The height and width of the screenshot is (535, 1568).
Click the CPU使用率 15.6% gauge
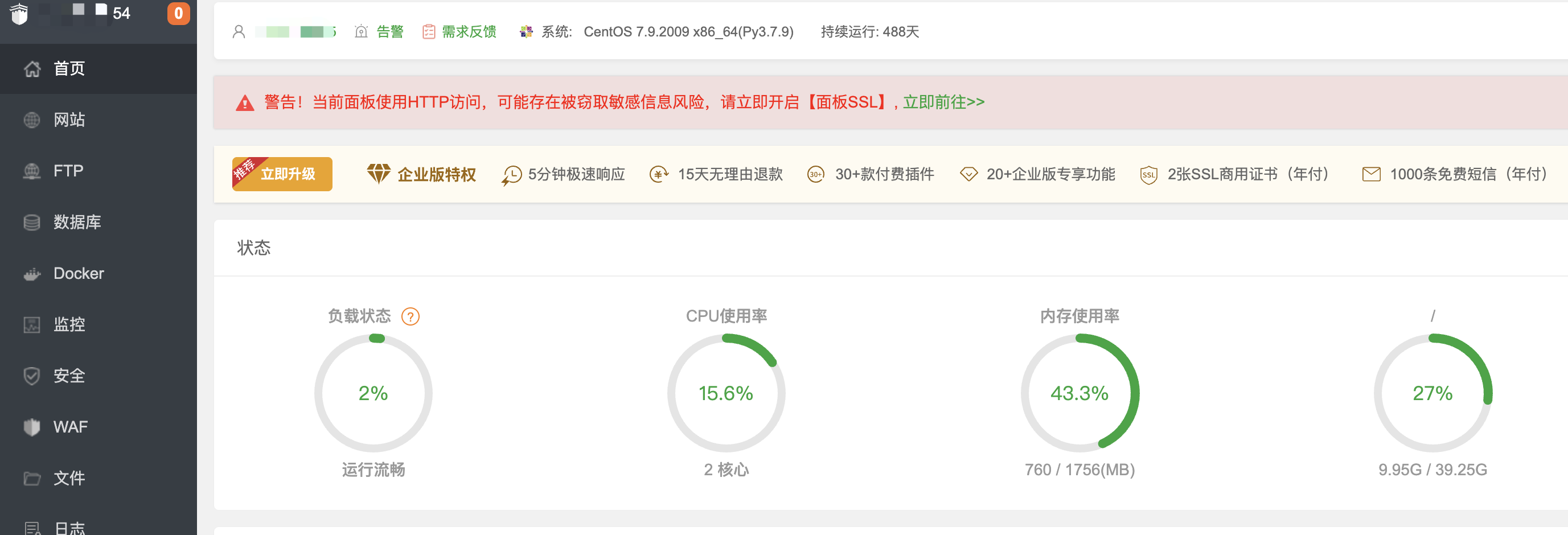[x=726, y=393]
